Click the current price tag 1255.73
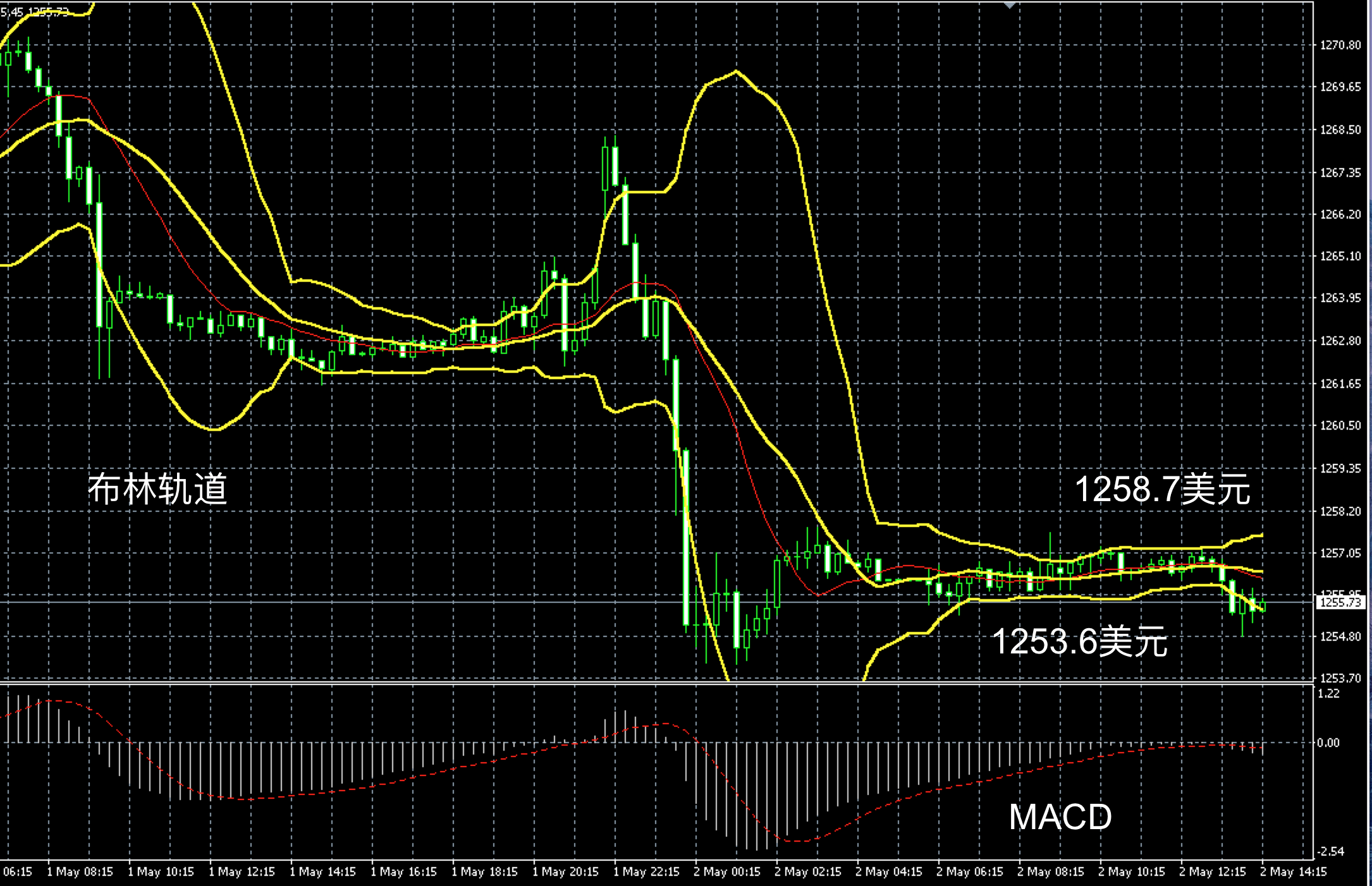 tap(1340, 602)
